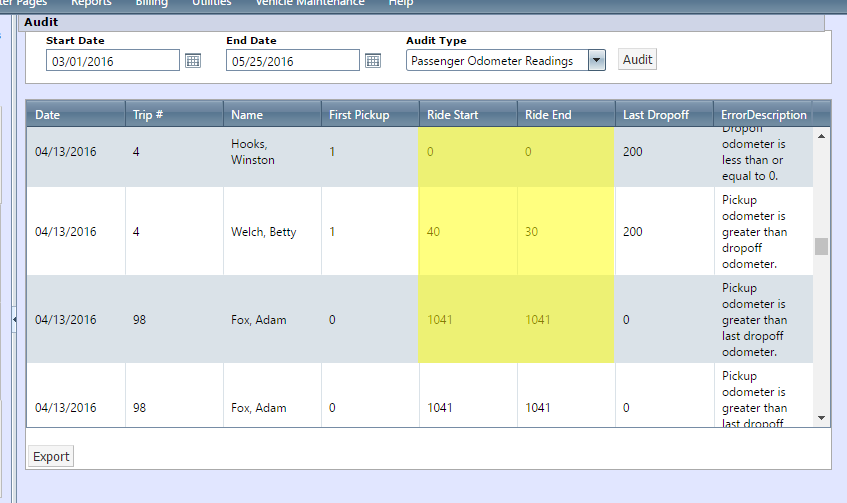Select the 'Hooks, Winston' name cell
This screenshot has width=847, height=503.
tap(272, 152)
